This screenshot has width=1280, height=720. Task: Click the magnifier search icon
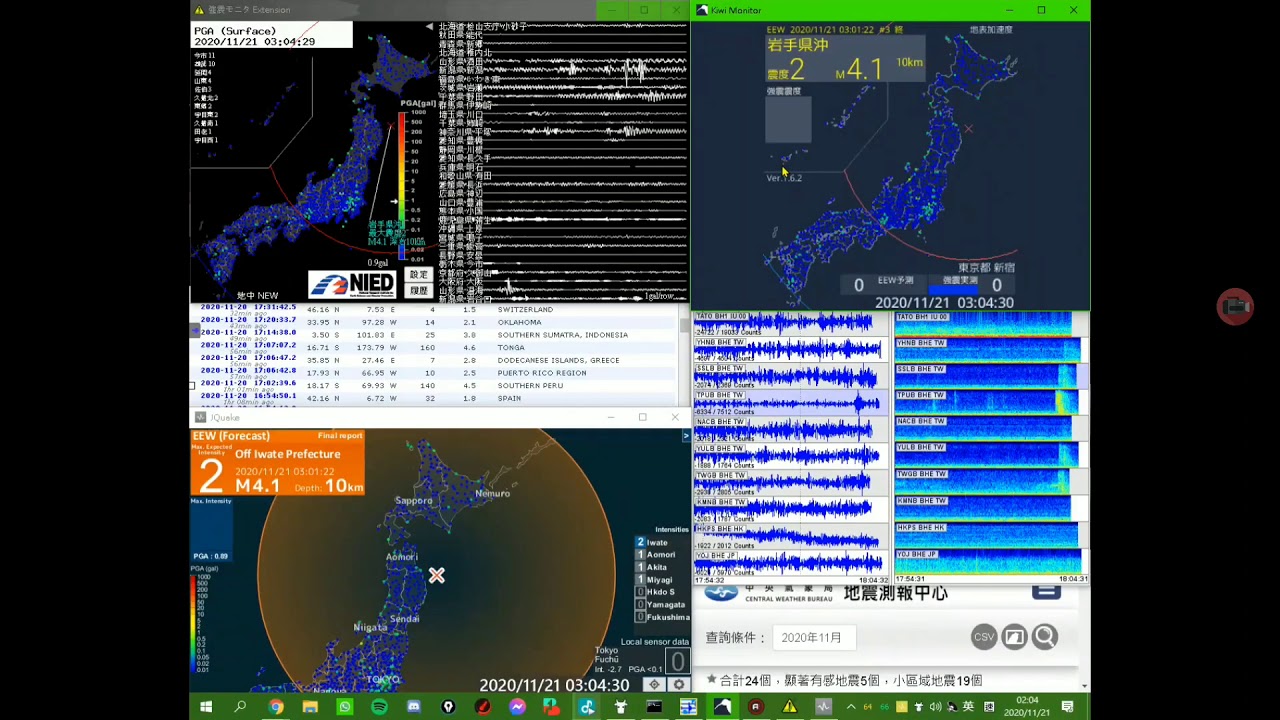1045,637
